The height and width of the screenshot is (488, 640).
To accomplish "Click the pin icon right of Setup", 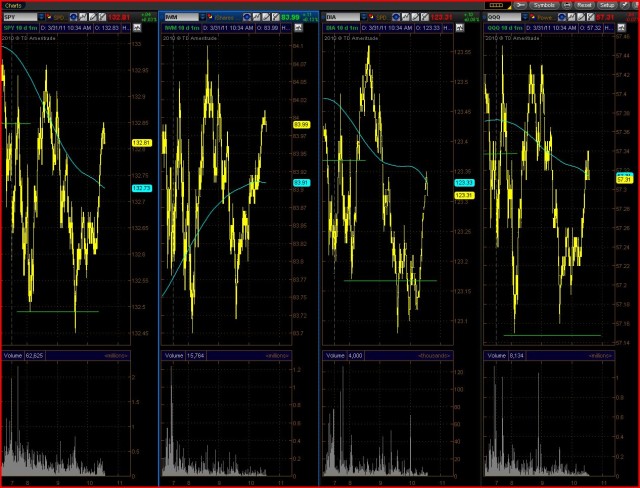I will (625, 5).
